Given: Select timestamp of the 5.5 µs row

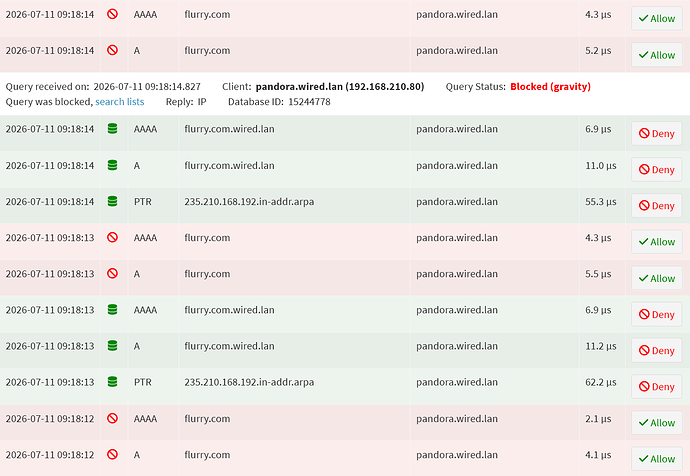Looking at the screenshot, I should [50, 274].
